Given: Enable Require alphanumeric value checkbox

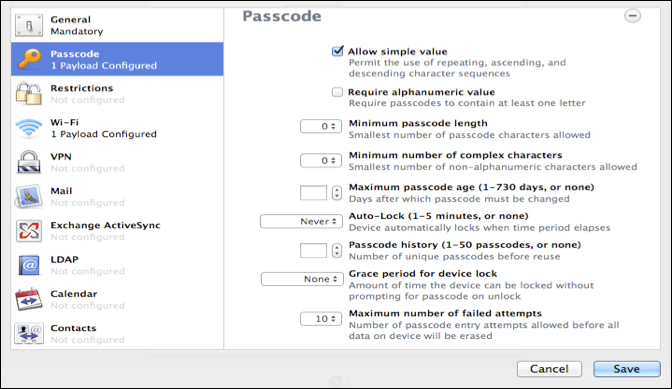Looking at the screenshot, I should click(x=338, y=92).
